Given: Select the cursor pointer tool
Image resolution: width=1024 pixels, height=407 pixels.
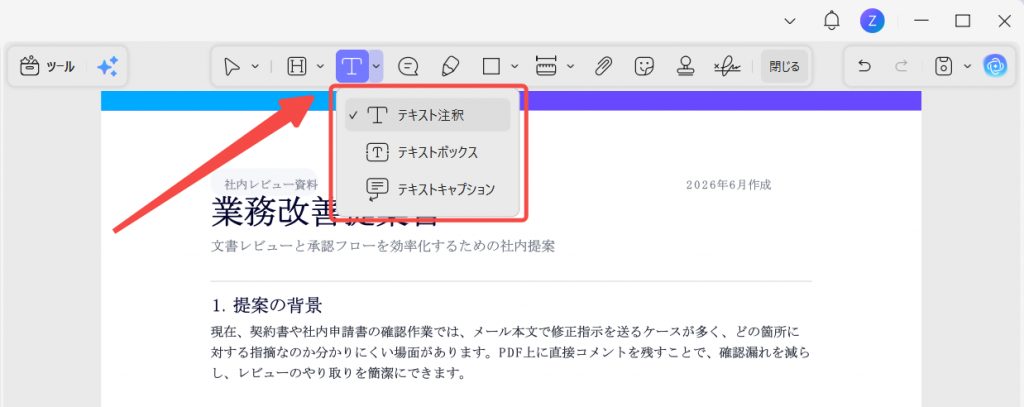Looking at the screenshot, I should pos(232,66).
